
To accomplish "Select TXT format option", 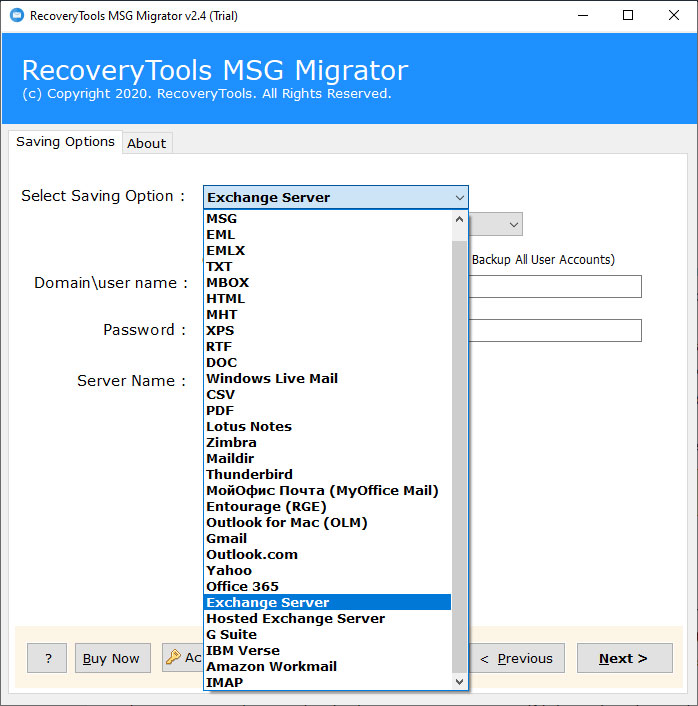I will 327,267.
